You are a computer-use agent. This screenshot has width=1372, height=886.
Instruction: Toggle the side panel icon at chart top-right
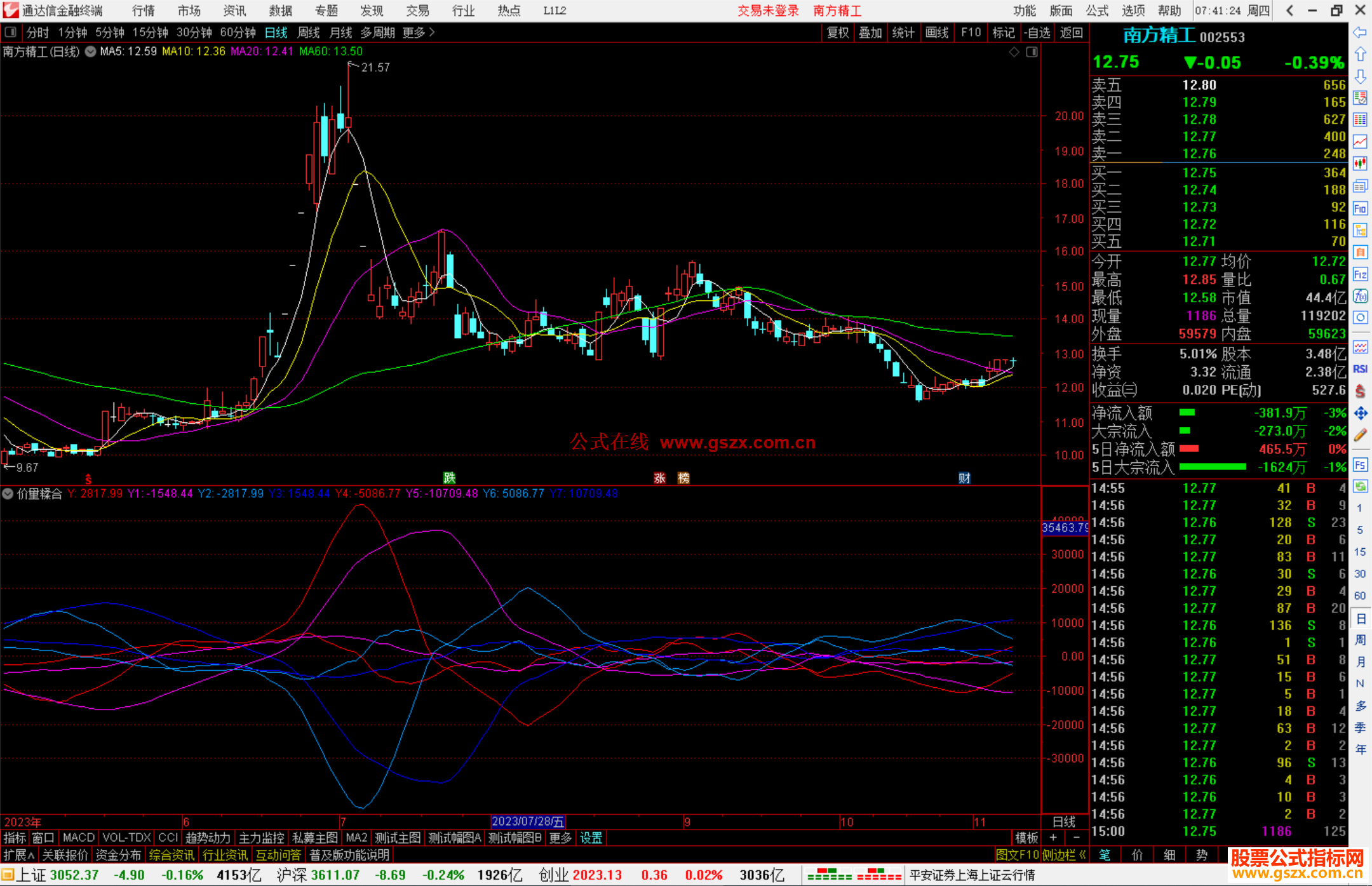pyautogui.click(x=1032, y=52)
